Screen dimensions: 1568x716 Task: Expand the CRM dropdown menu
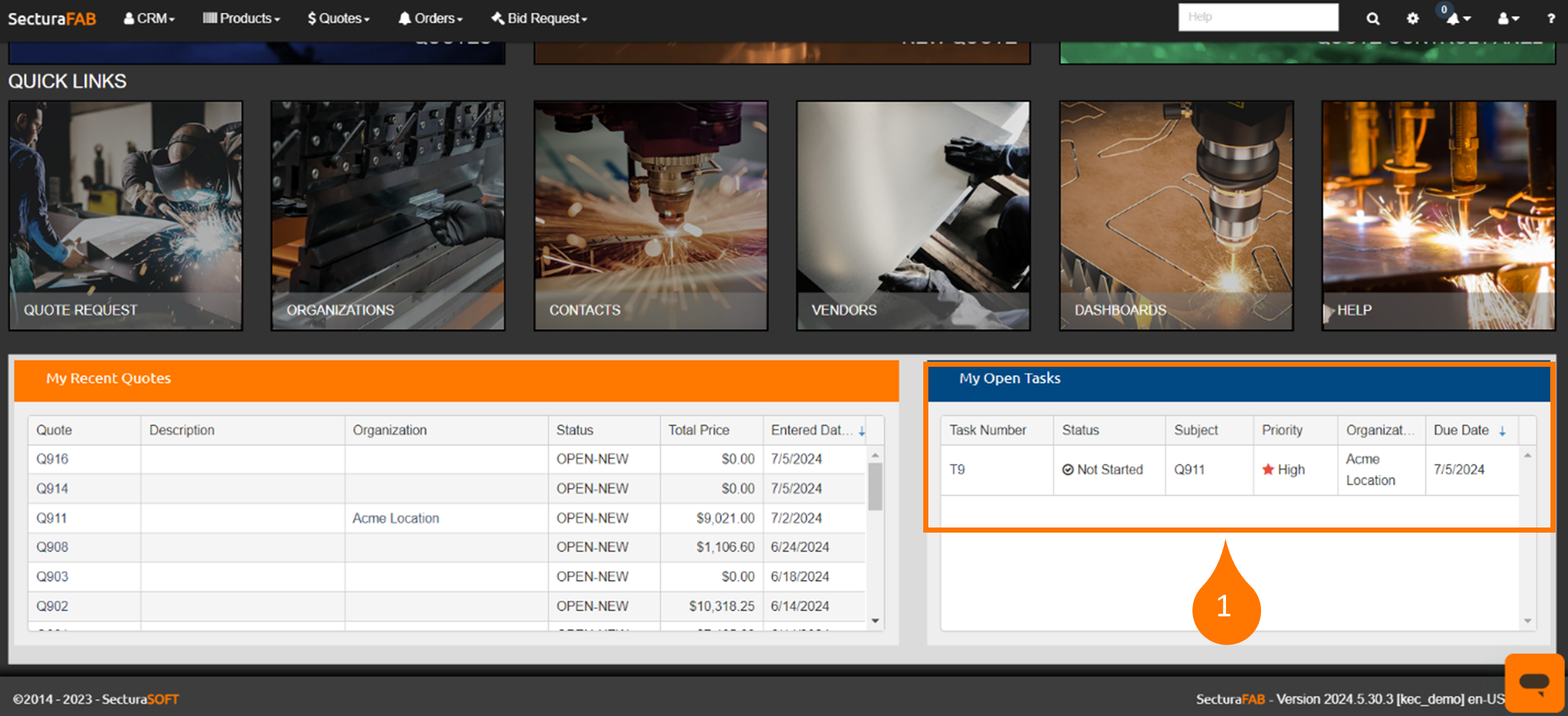[149, 19]
